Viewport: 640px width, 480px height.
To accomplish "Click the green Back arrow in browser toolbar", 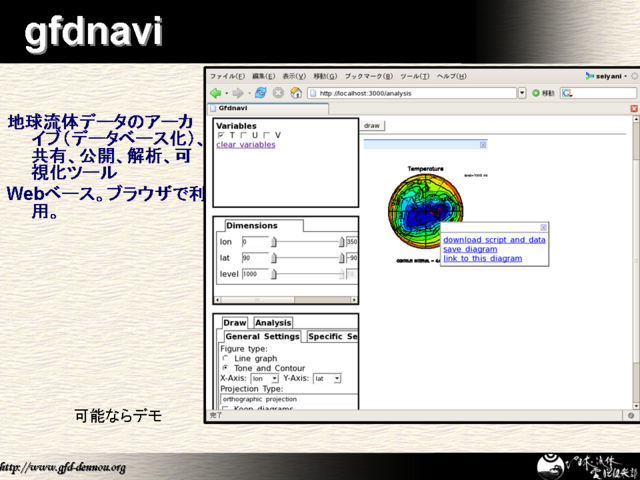I will pos(216,93).
